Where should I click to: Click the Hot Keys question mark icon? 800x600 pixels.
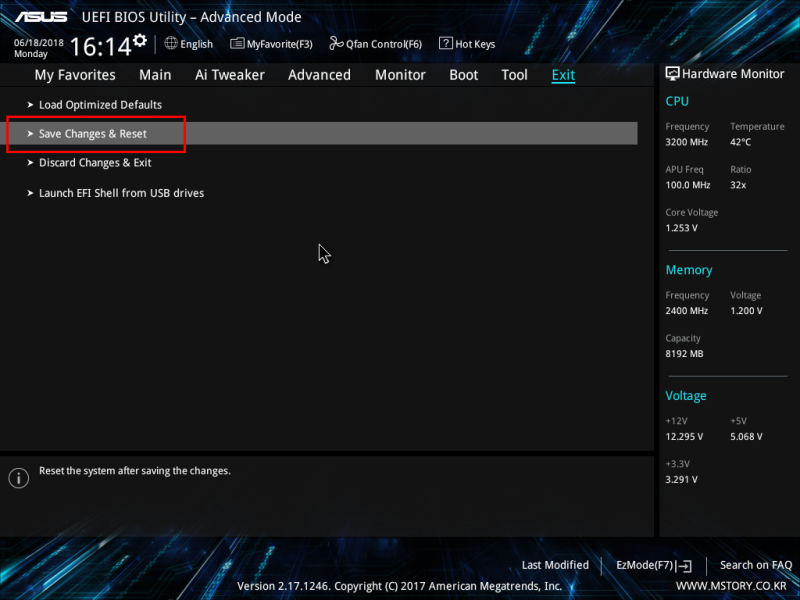445,43
